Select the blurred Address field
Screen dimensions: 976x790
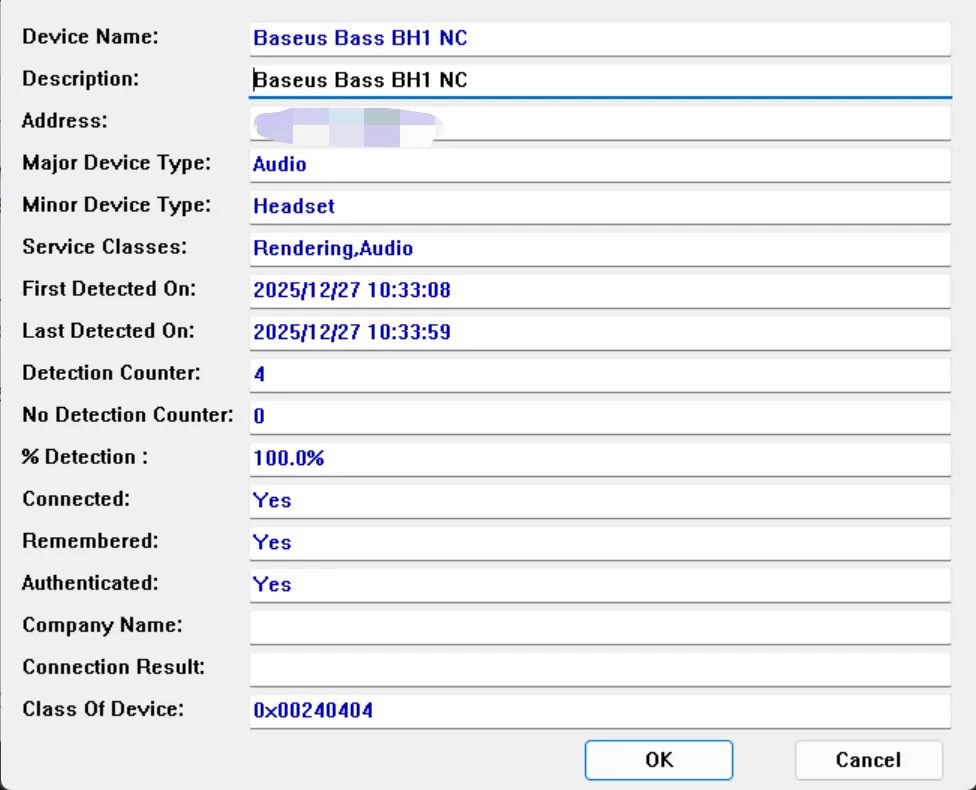tap(600, 123)
